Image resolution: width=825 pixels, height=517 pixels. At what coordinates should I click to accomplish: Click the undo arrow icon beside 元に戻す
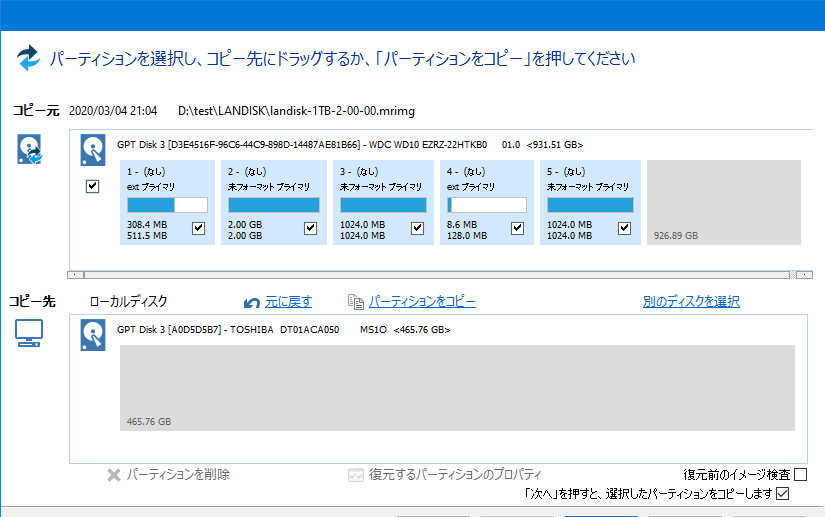[252, 302]
